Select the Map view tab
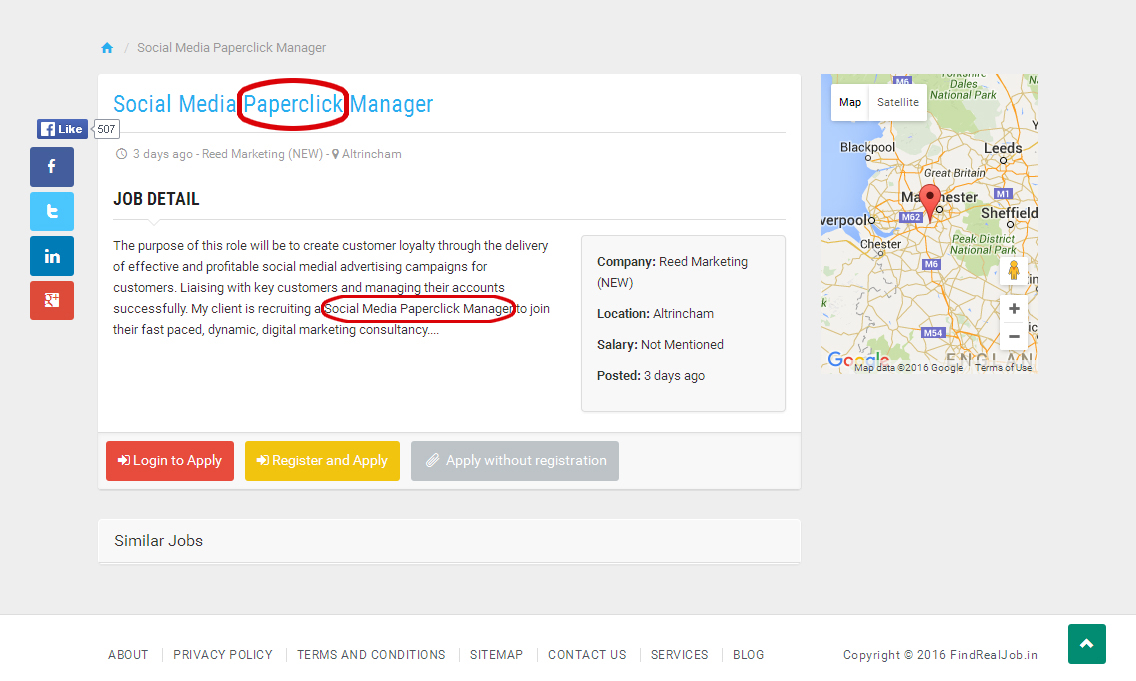1136x681 pixels. 850,102
